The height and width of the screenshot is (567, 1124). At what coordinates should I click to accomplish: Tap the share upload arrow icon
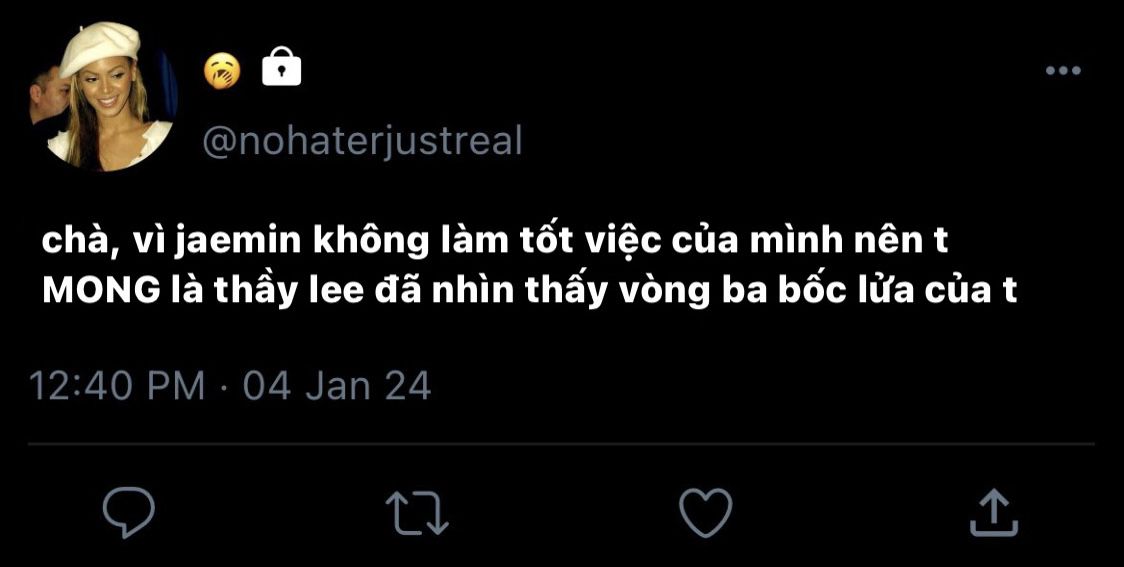click(994, 512)
